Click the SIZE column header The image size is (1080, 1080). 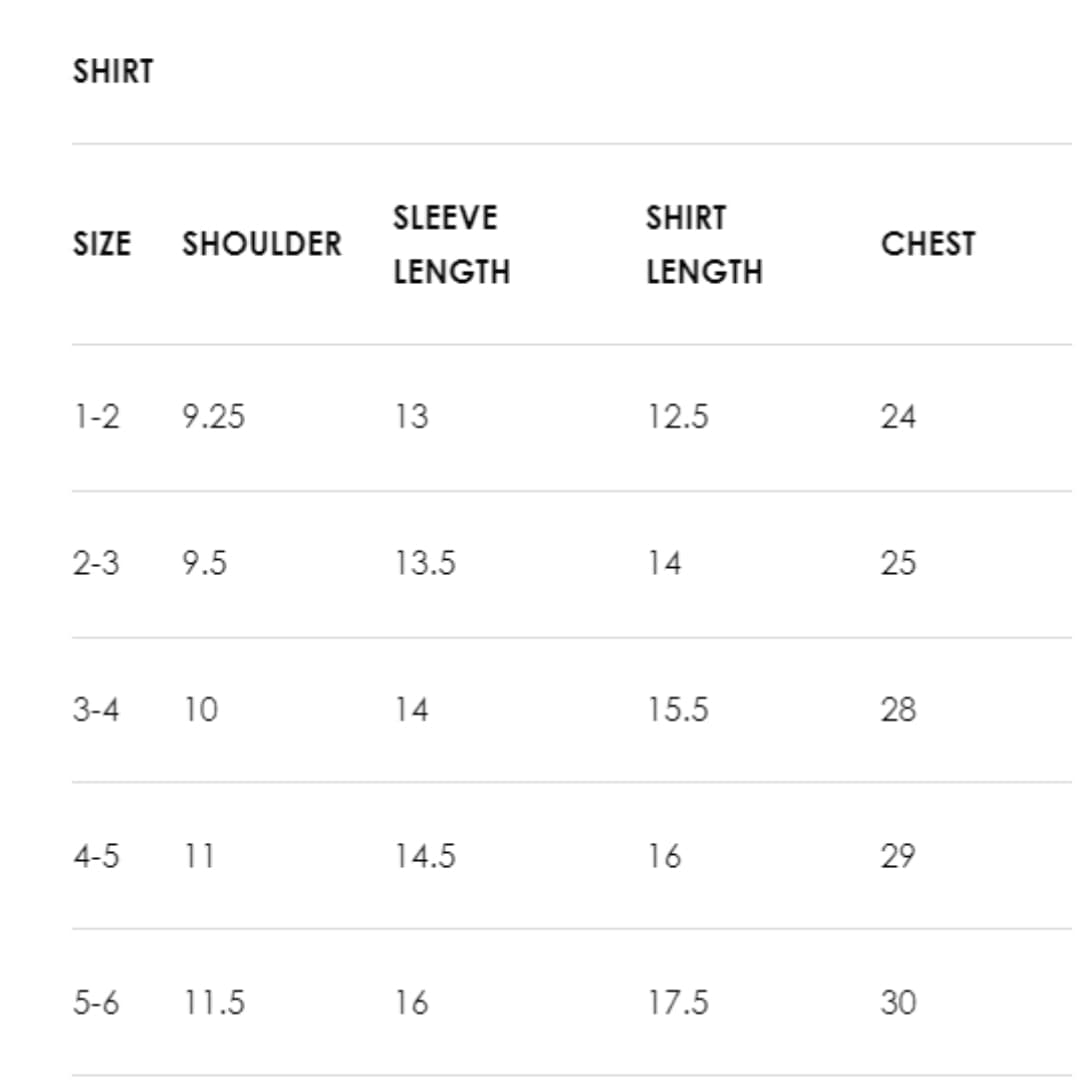tap(102, 244)
